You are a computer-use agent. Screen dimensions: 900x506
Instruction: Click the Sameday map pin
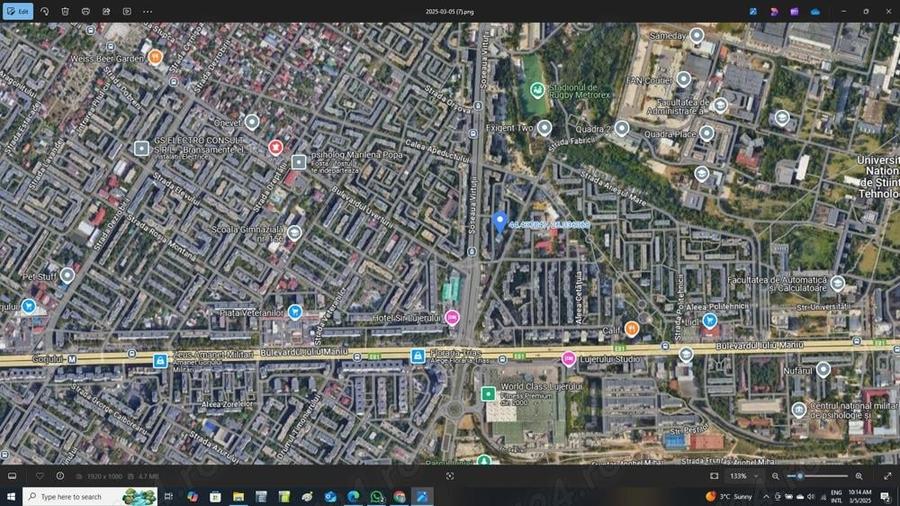(x=696, y=36)
